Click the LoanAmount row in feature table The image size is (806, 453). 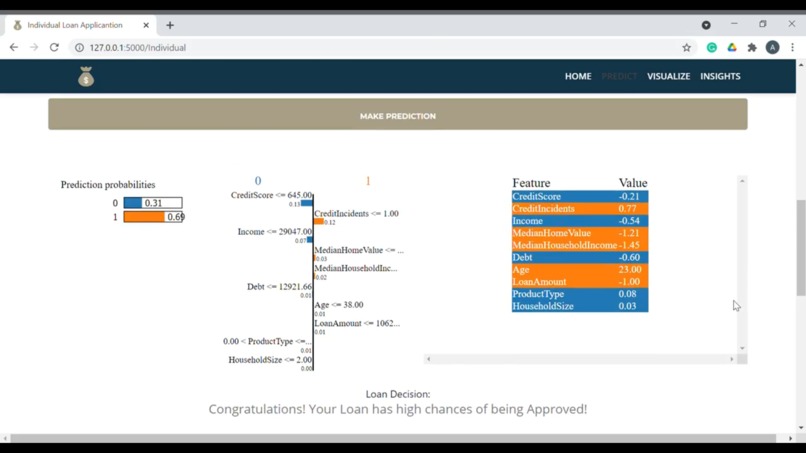[580, 282]
